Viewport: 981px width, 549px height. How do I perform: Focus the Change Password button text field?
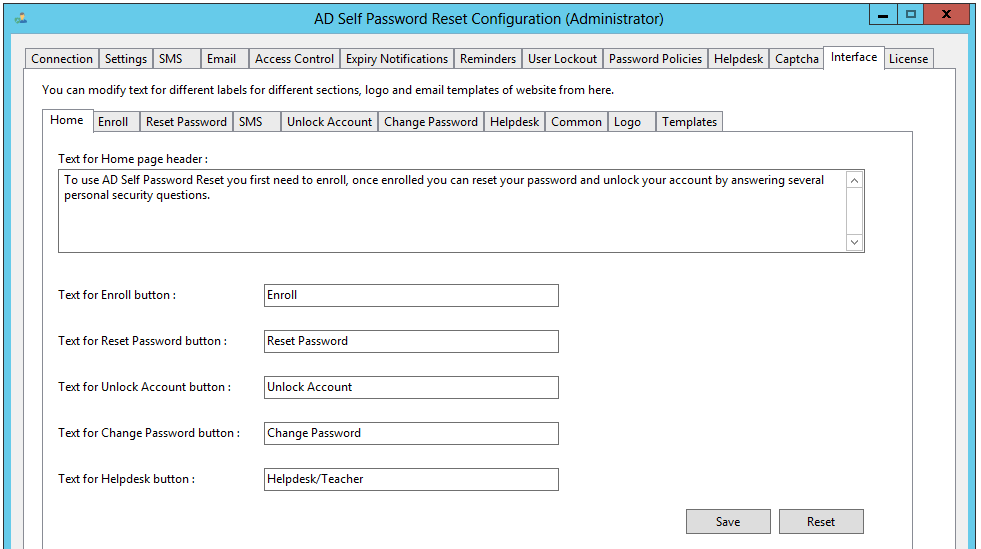click(x=411, y=433)
